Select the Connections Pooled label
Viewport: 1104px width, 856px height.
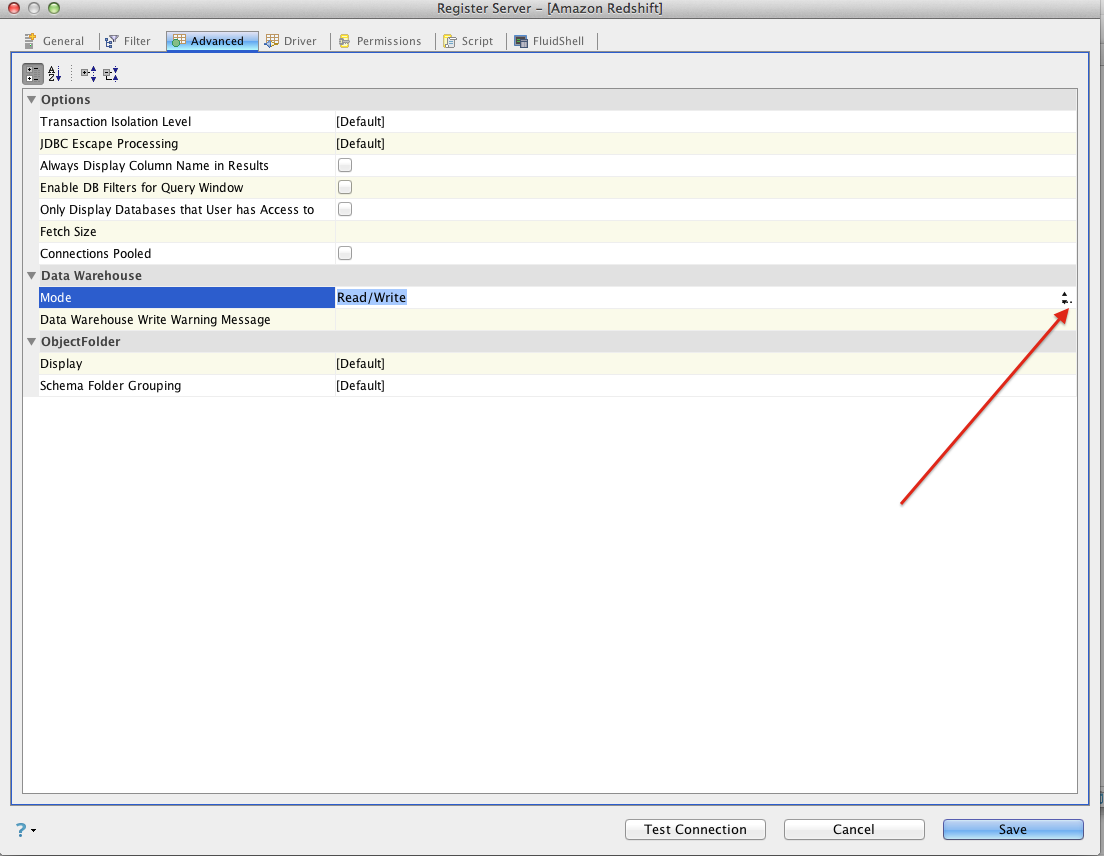pyautogui.click(x=96, y=253)
